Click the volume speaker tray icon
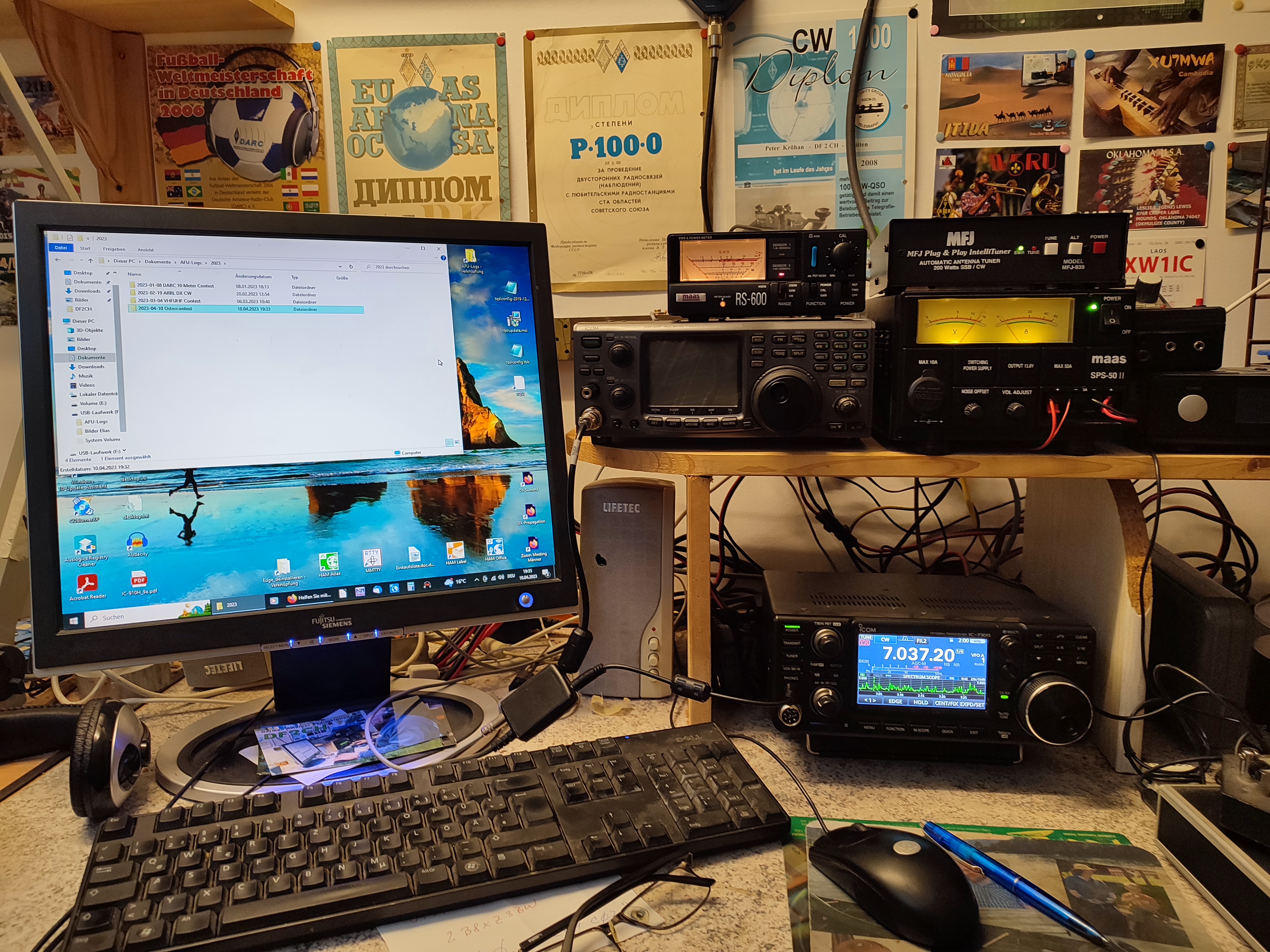 501,577
